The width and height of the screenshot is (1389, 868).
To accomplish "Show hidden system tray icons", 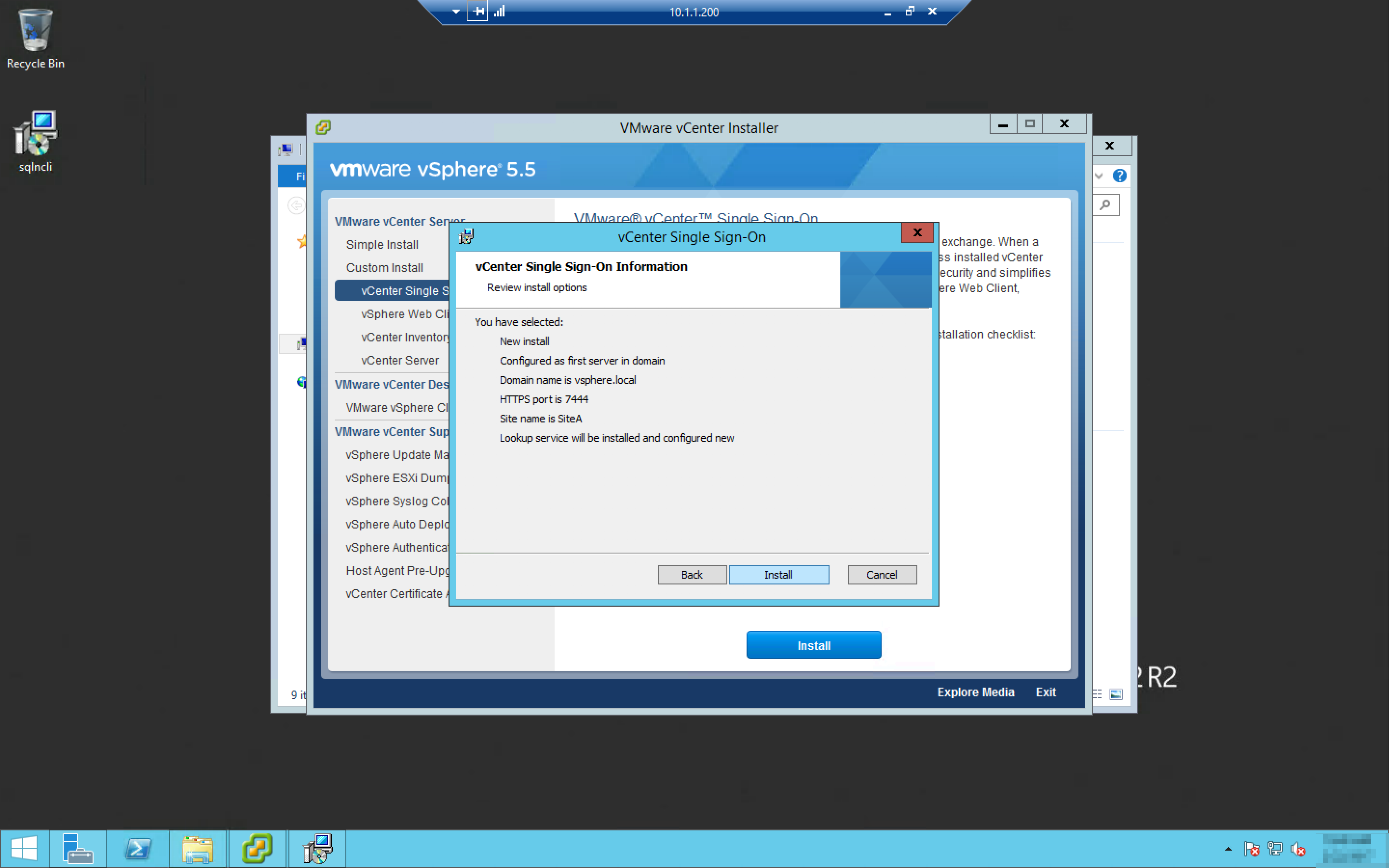I will (1228, 849).
